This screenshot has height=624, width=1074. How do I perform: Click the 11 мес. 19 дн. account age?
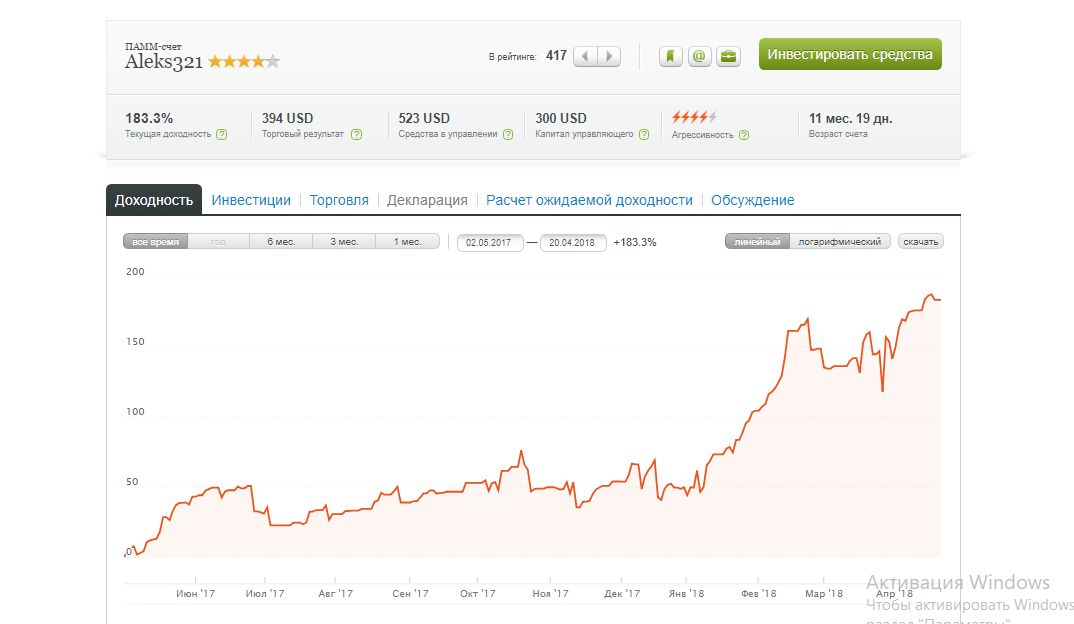tap(851, 118)
